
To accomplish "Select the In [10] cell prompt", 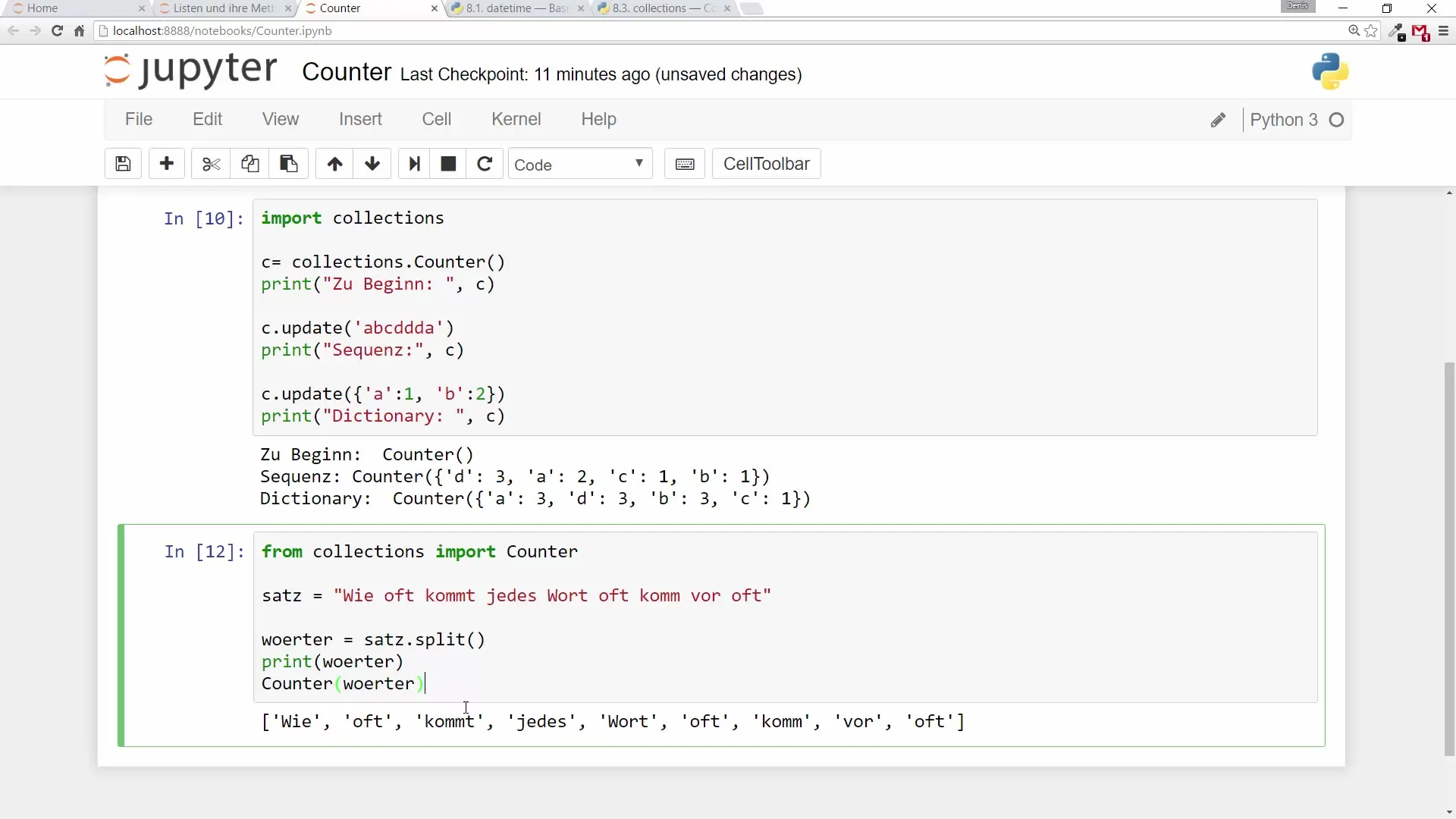I will click(203, 218).
